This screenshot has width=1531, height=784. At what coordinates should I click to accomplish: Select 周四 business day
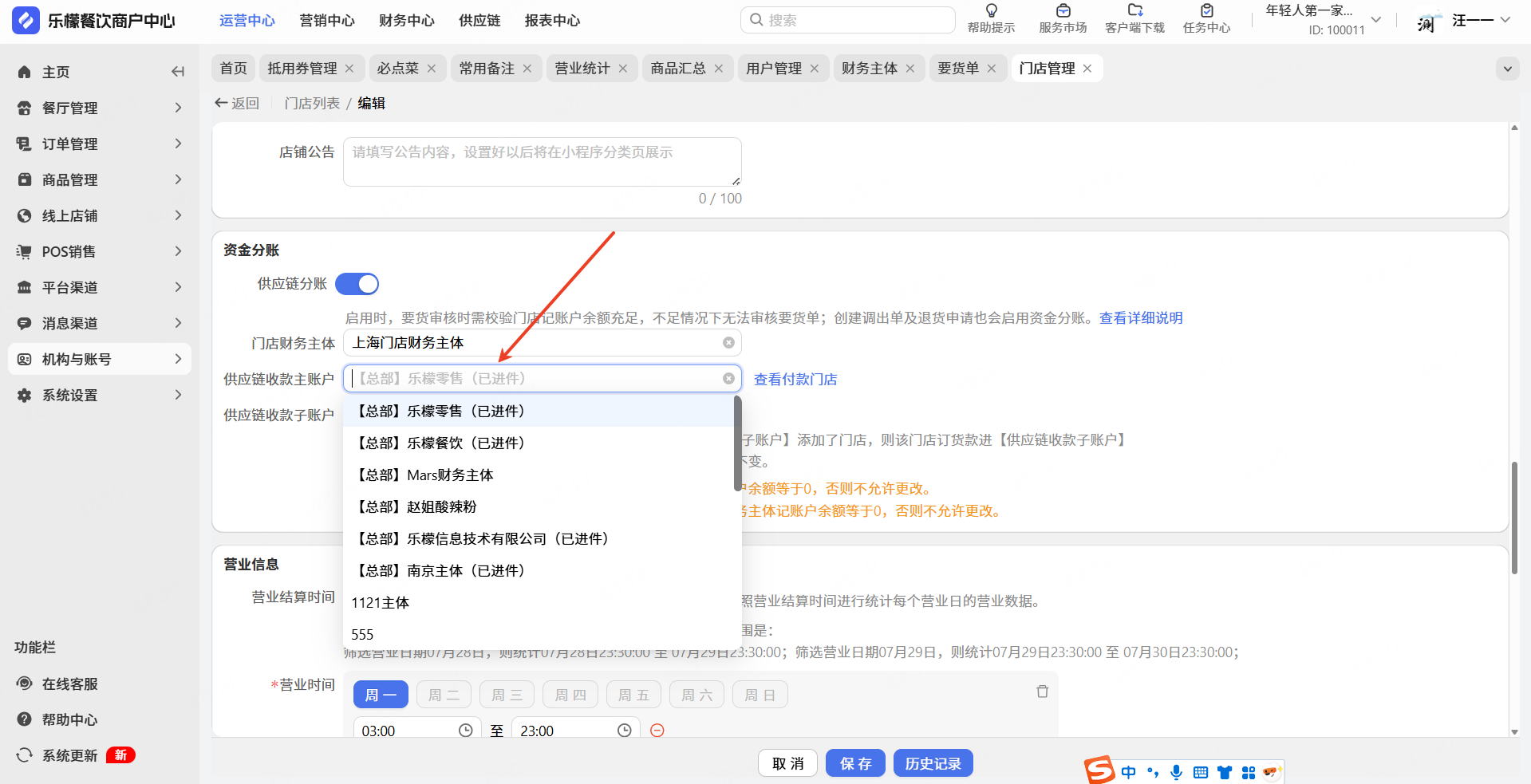[x=570, y=695]
